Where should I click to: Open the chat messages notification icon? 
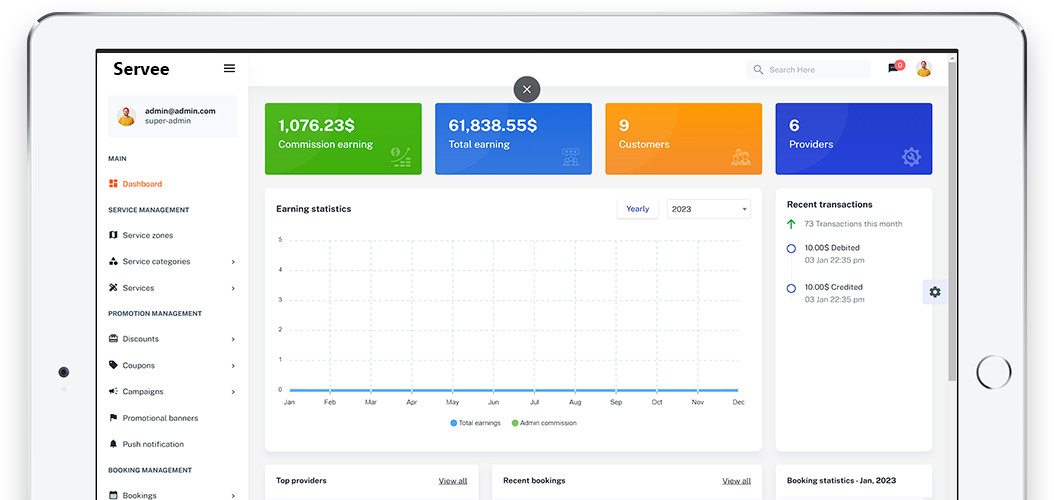893,69
